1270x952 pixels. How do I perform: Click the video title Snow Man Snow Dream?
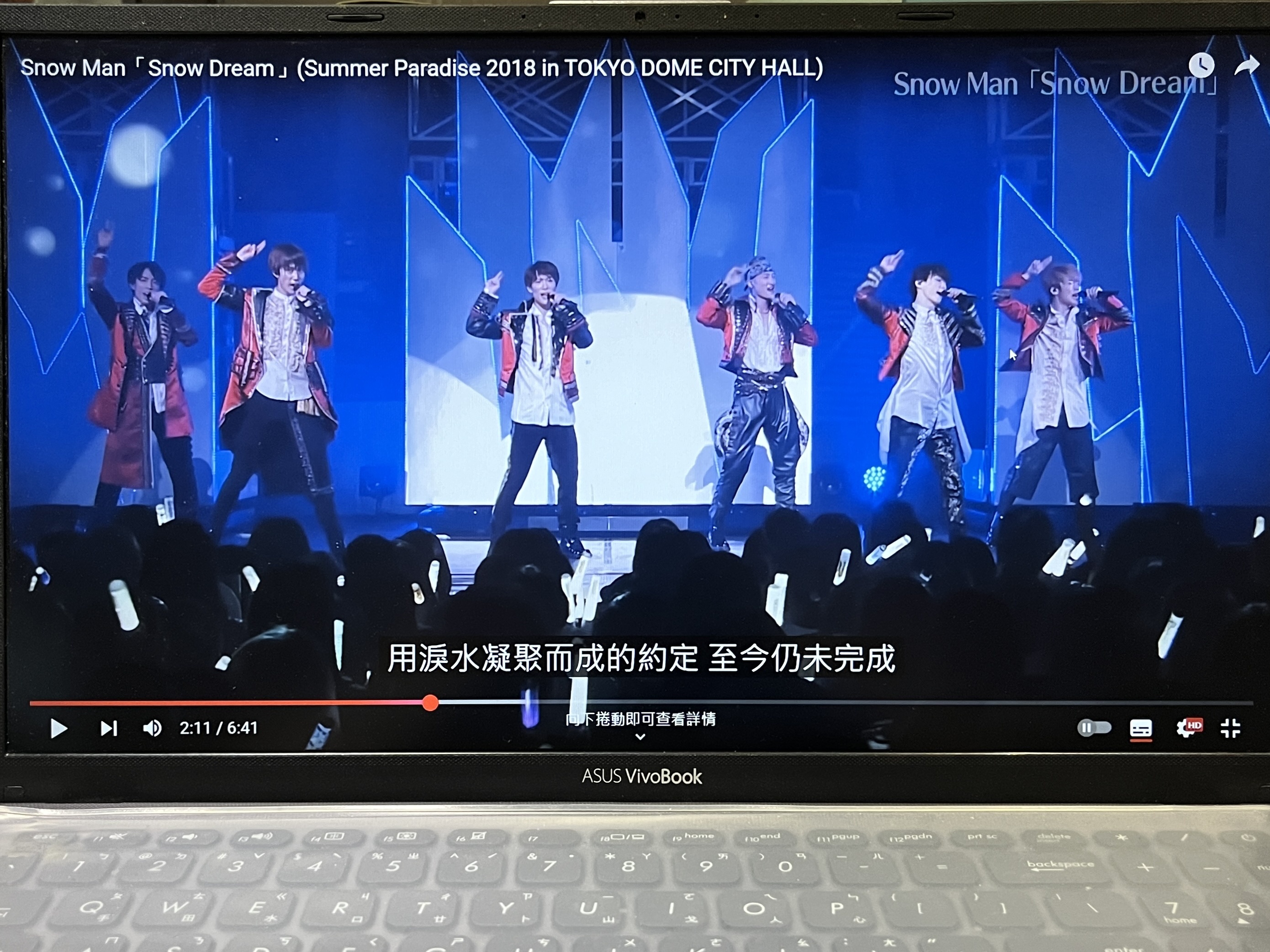tap(422, 68)
